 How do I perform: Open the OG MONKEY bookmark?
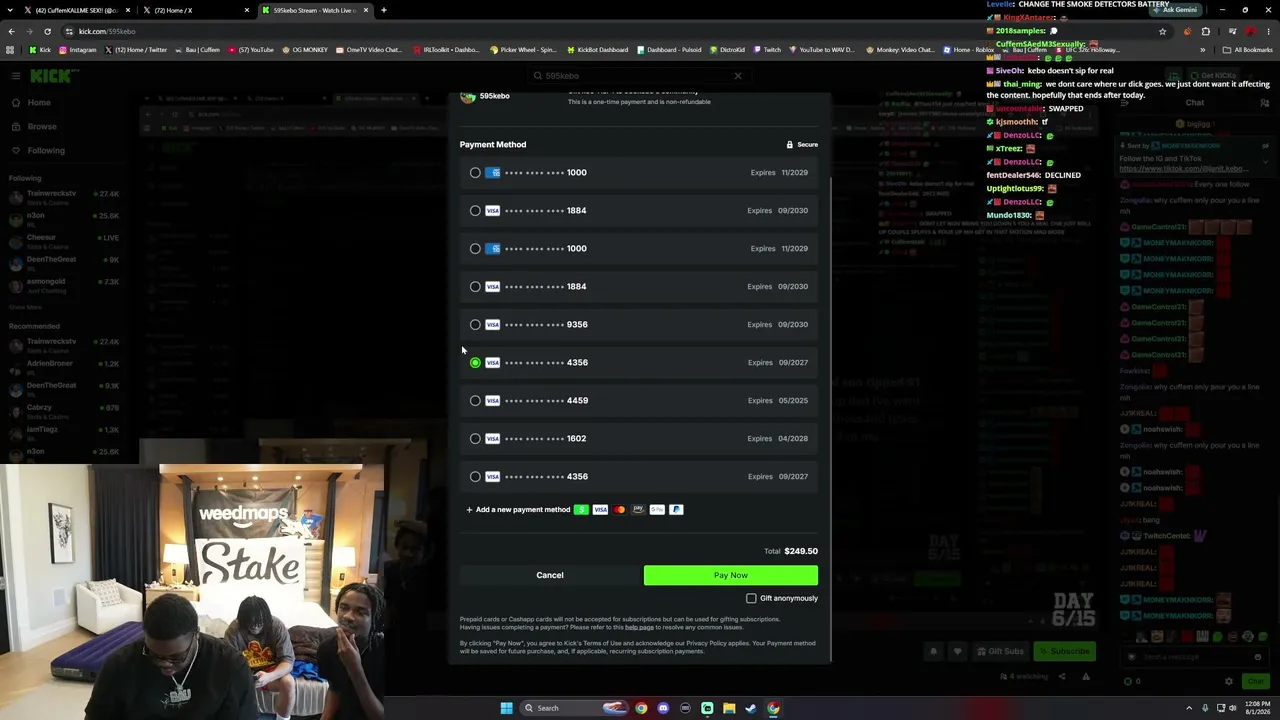[304, 50]
